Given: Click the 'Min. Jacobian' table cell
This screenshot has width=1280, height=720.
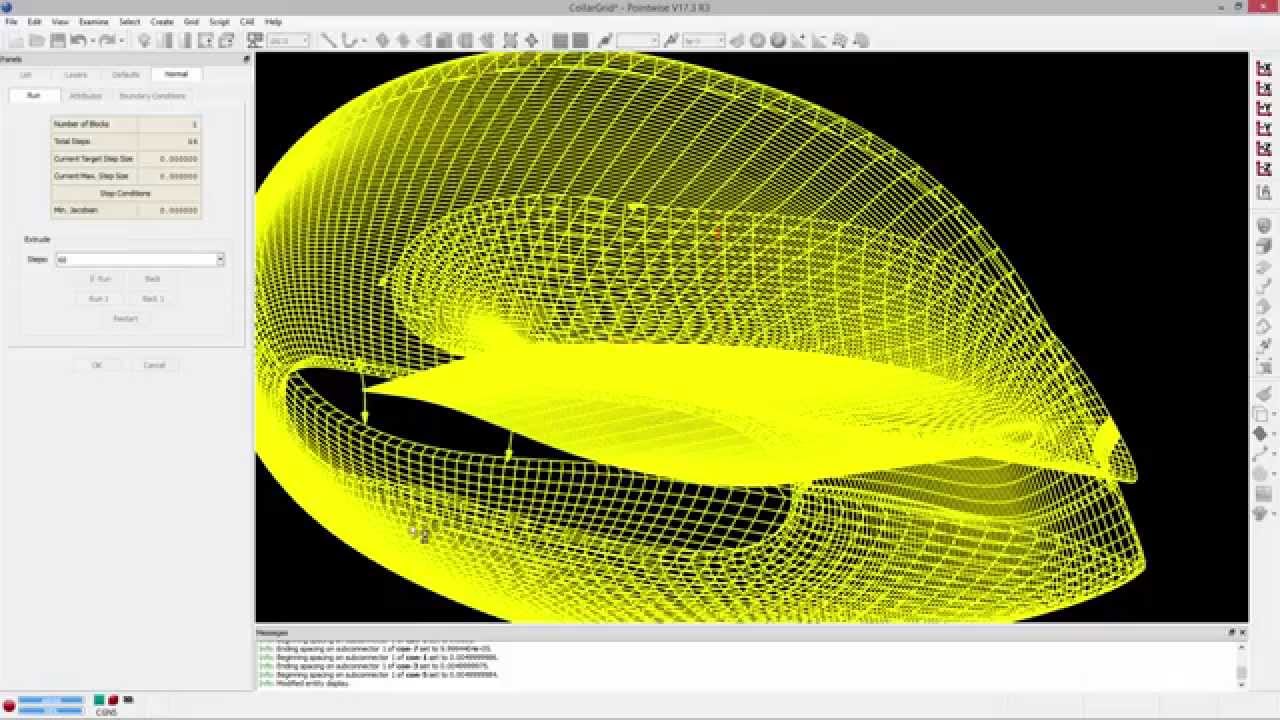Looking at the screenshot, I should (x=95, y=211).
